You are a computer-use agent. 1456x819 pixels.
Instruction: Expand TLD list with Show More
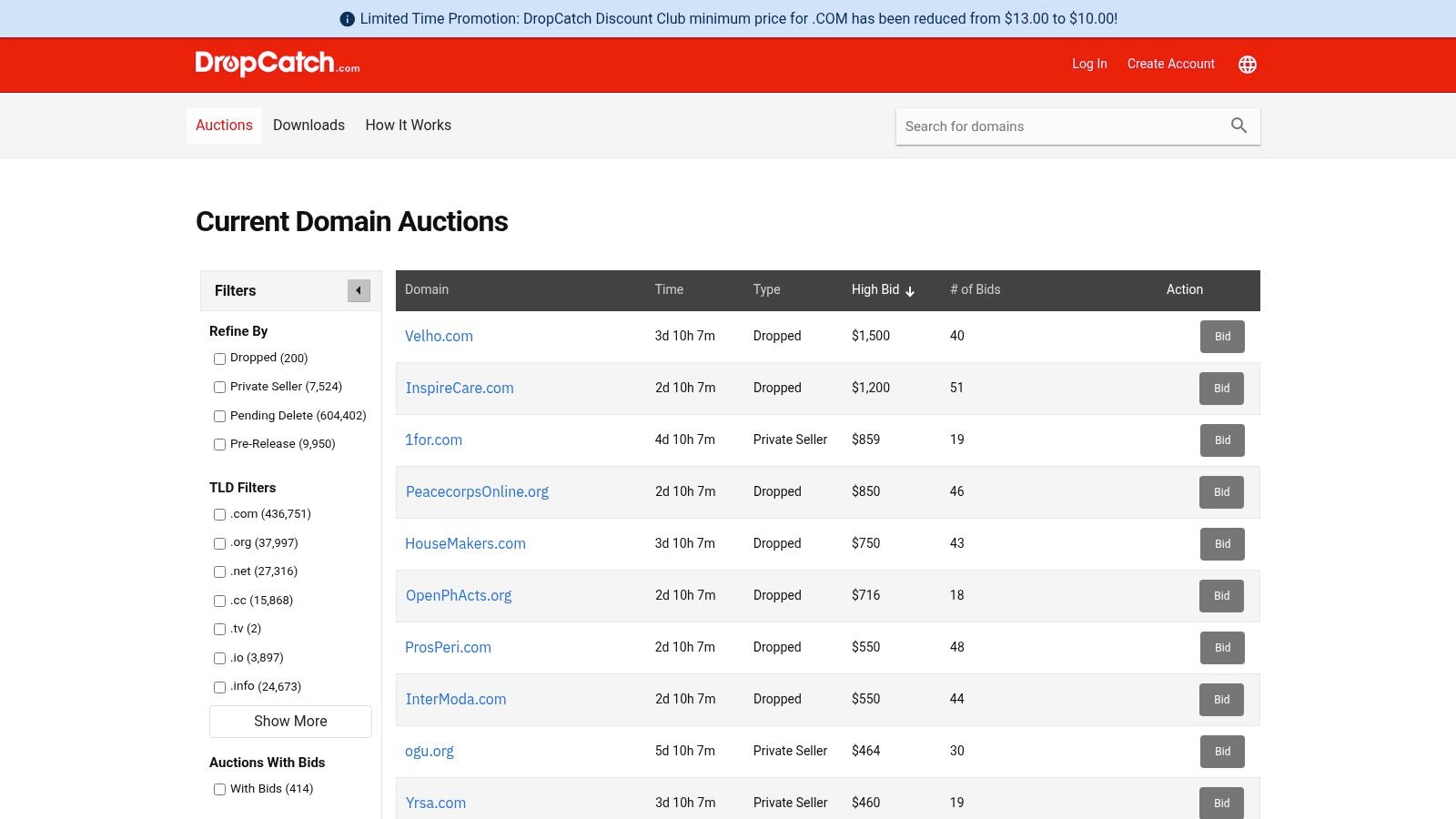click(x=290, y=721)
